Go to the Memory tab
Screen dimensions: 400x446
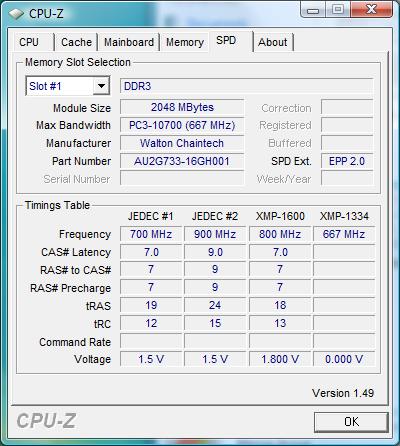185,42
